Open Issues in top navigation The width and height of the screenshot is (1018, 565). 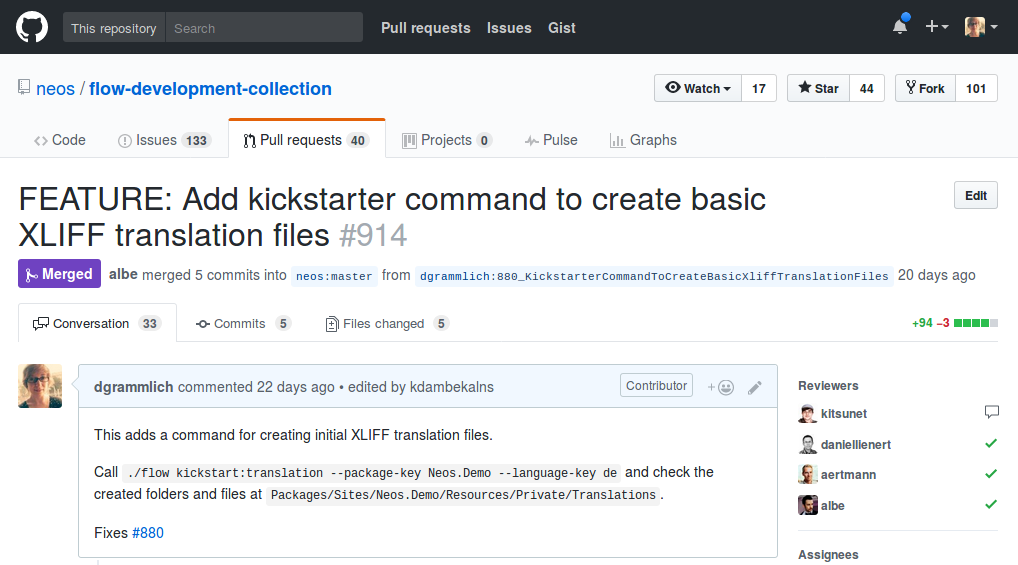(509, 28)
